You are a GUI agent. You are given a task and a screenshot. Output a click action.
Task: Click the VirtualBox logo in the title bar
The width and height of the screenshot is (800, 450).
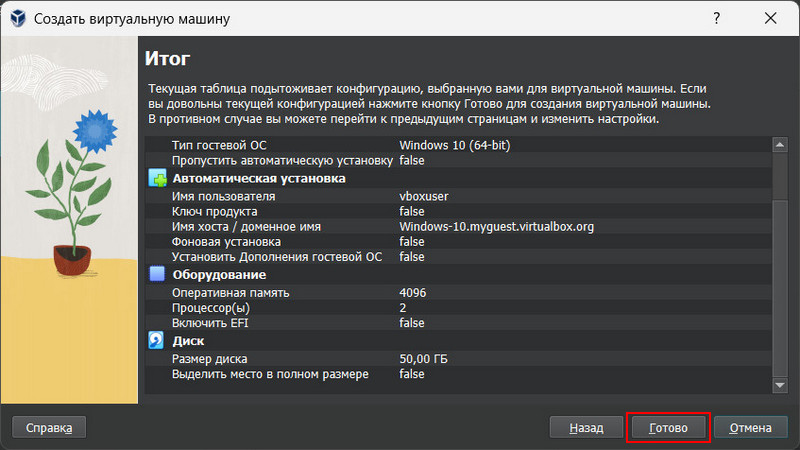pos(18,18)
